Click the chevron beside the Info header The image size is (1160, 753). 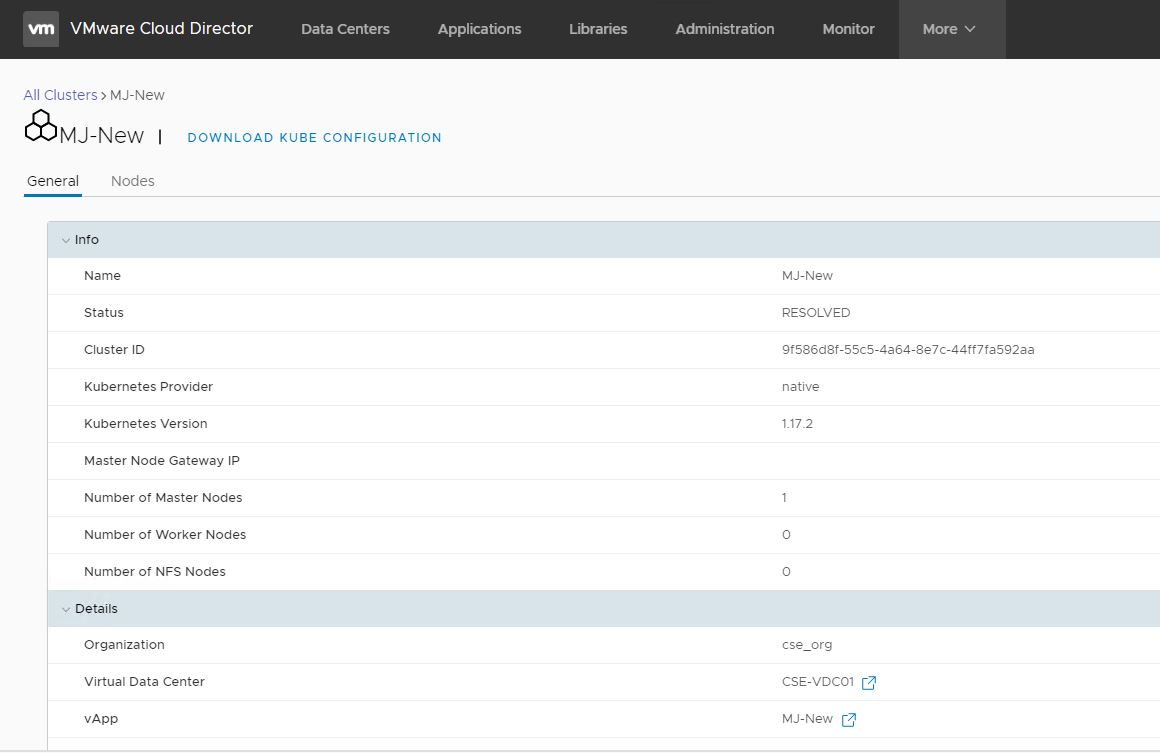65,240
